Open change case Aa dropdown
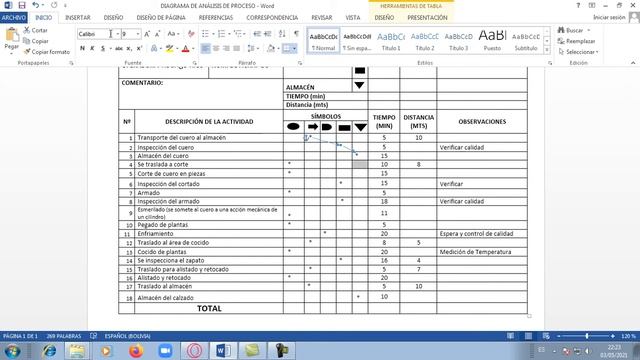640x360 pixels. [x=173, y=34]
